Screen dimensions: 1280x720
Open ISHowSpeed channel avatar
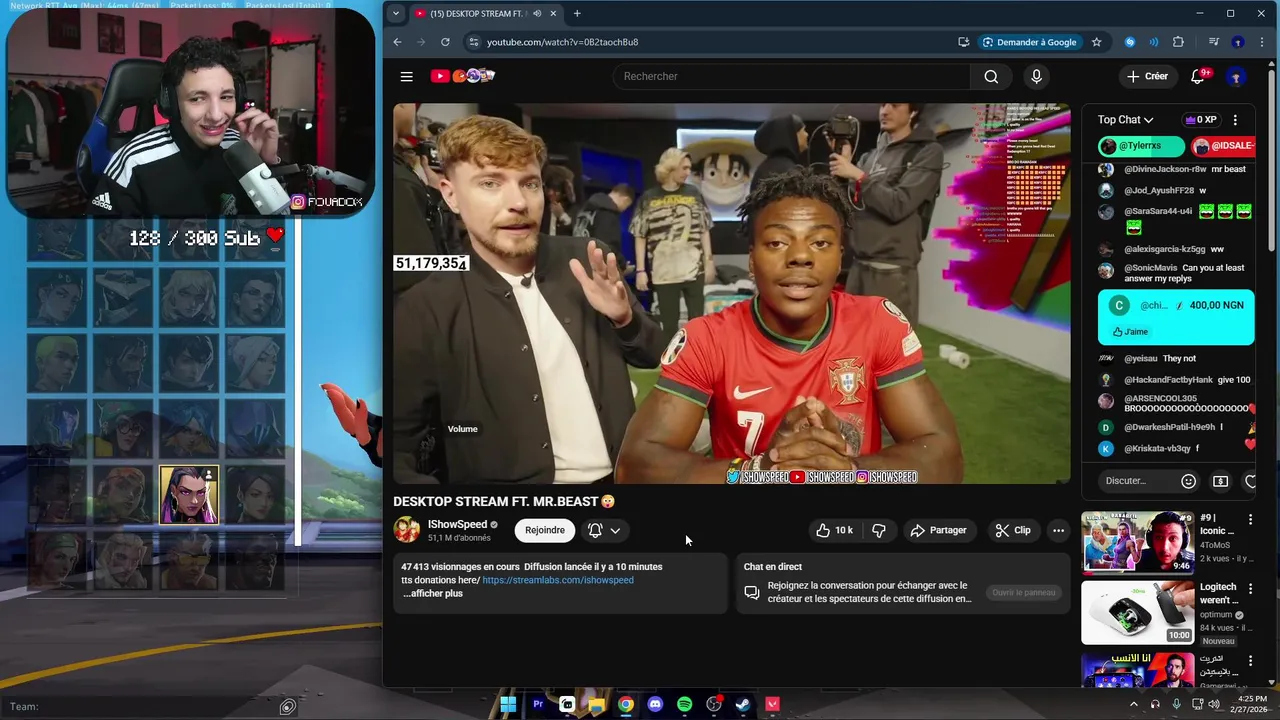tap(407, 530)
